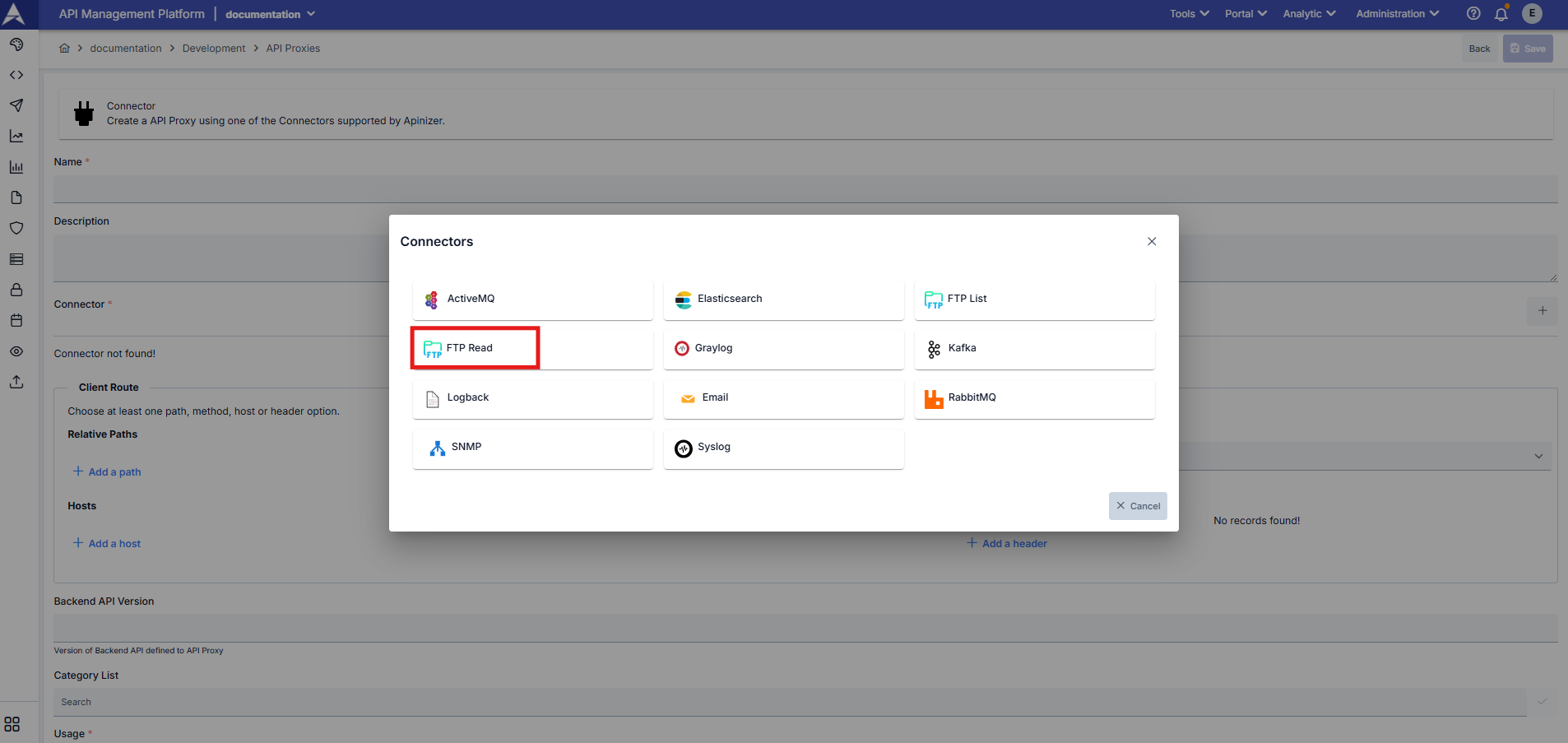Click Add a path link
The height and width of the screenshot is (743, 1568).
point(107,471)
